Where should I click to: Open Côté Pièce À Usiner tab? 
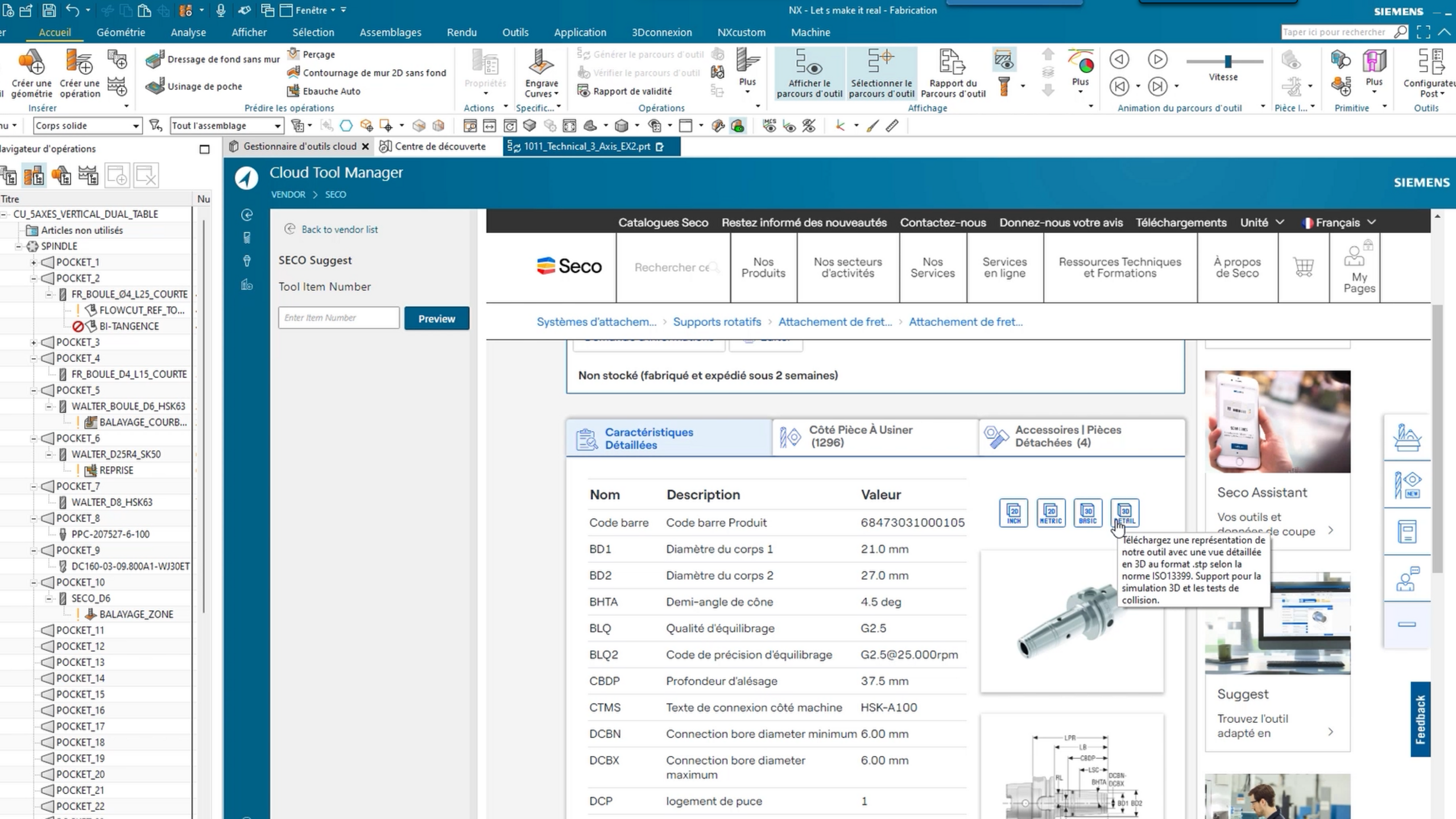(875, 437)
